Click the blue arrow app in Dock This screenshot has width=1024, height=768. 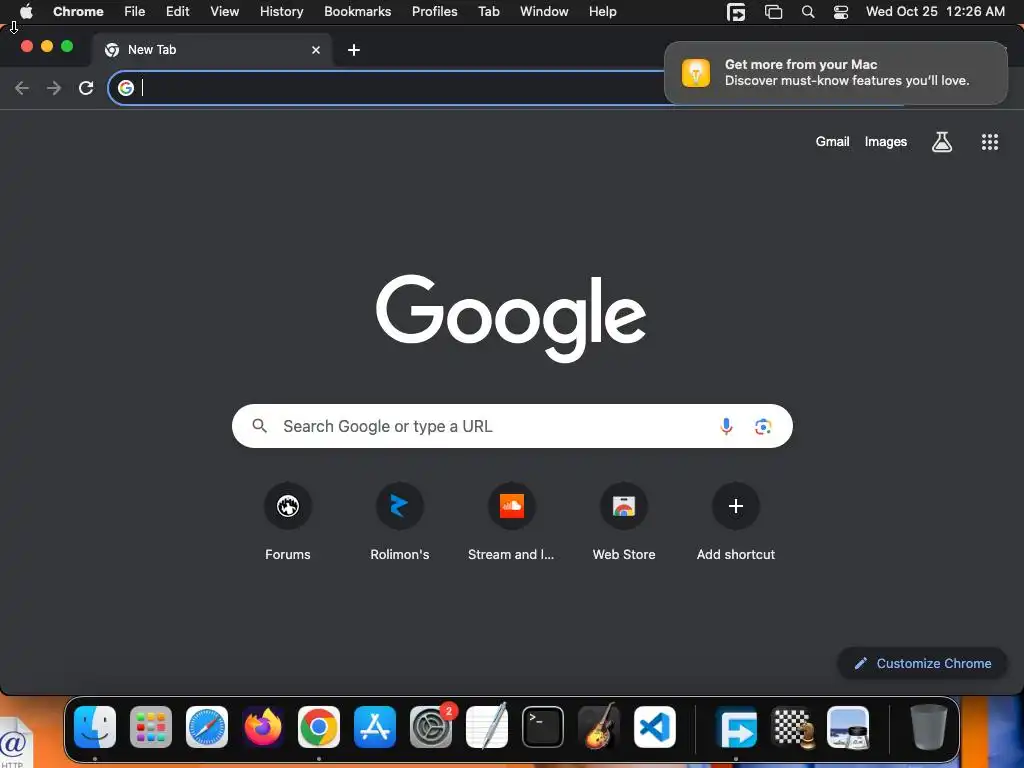point(737,727)
